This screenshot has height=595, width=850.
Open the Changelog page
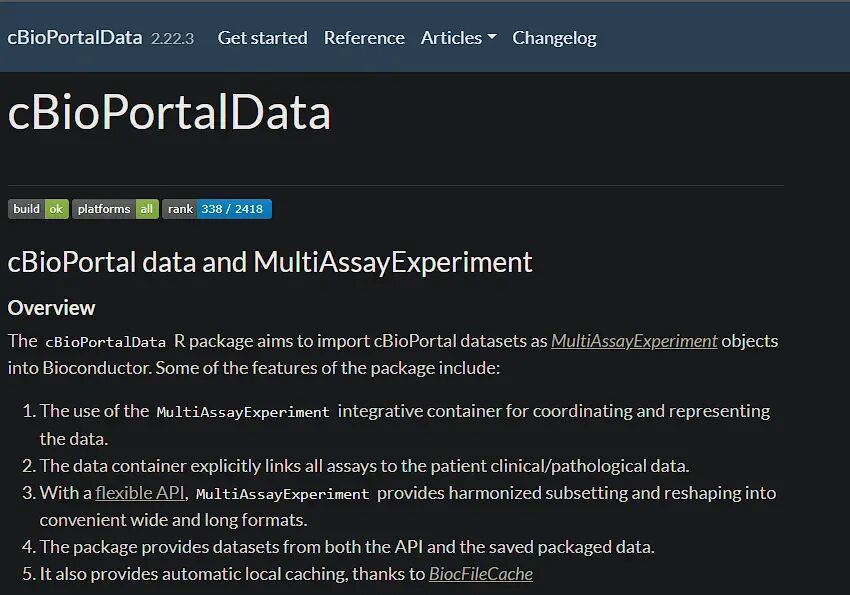point(554,38)
